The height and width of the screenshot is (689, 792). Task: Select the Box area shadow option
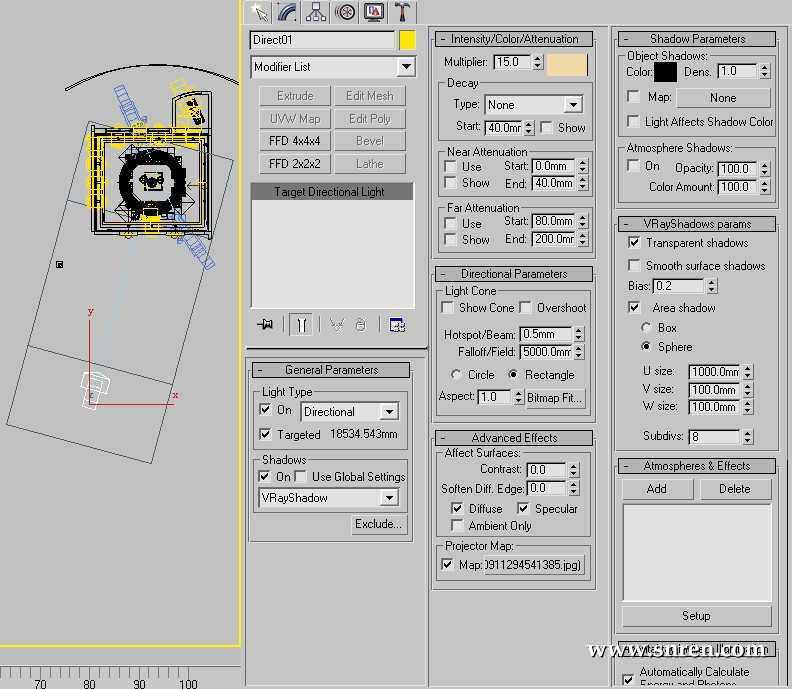(x=646, y=328)
